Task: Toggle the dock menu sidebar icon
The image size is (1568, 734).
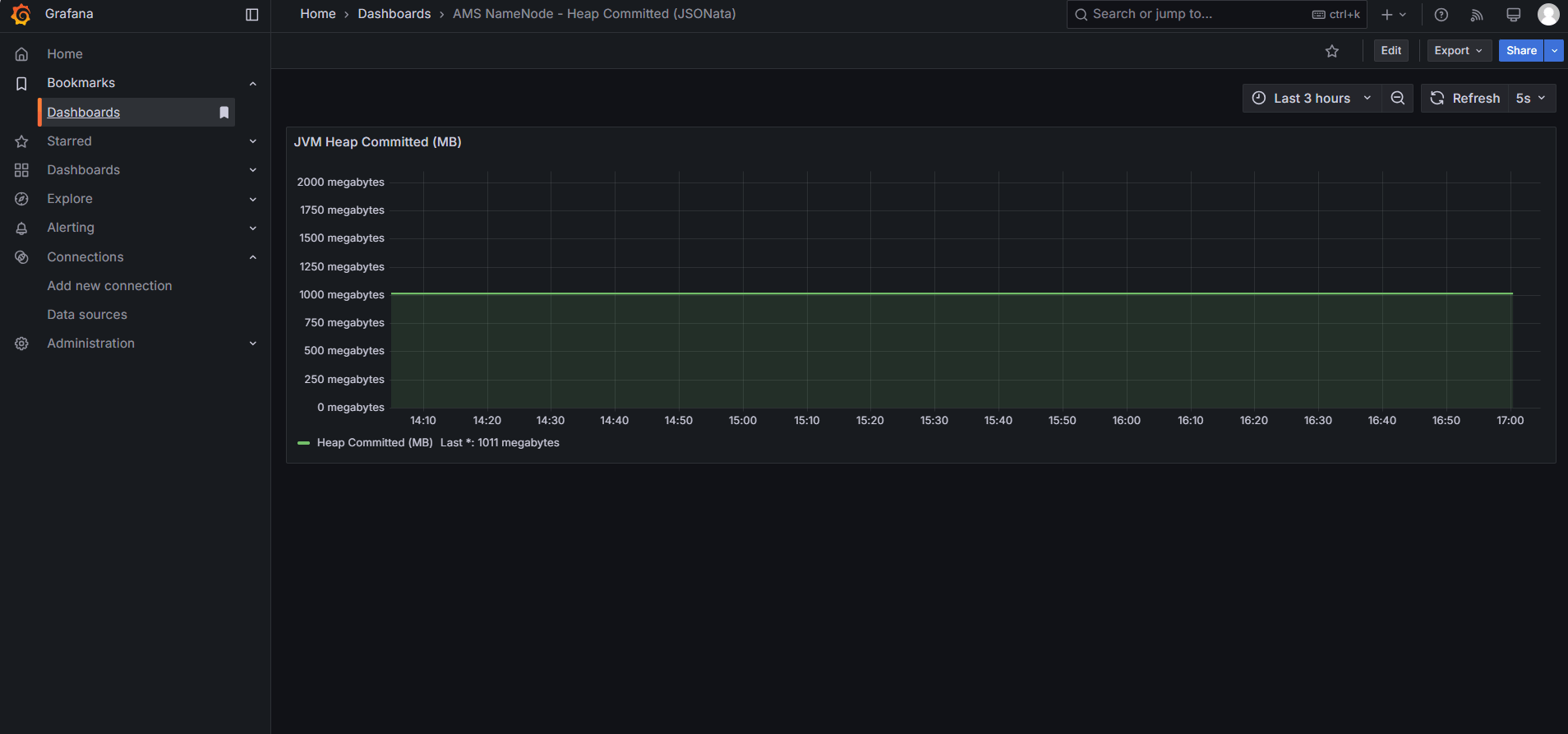Action: [x=252, y=15]
